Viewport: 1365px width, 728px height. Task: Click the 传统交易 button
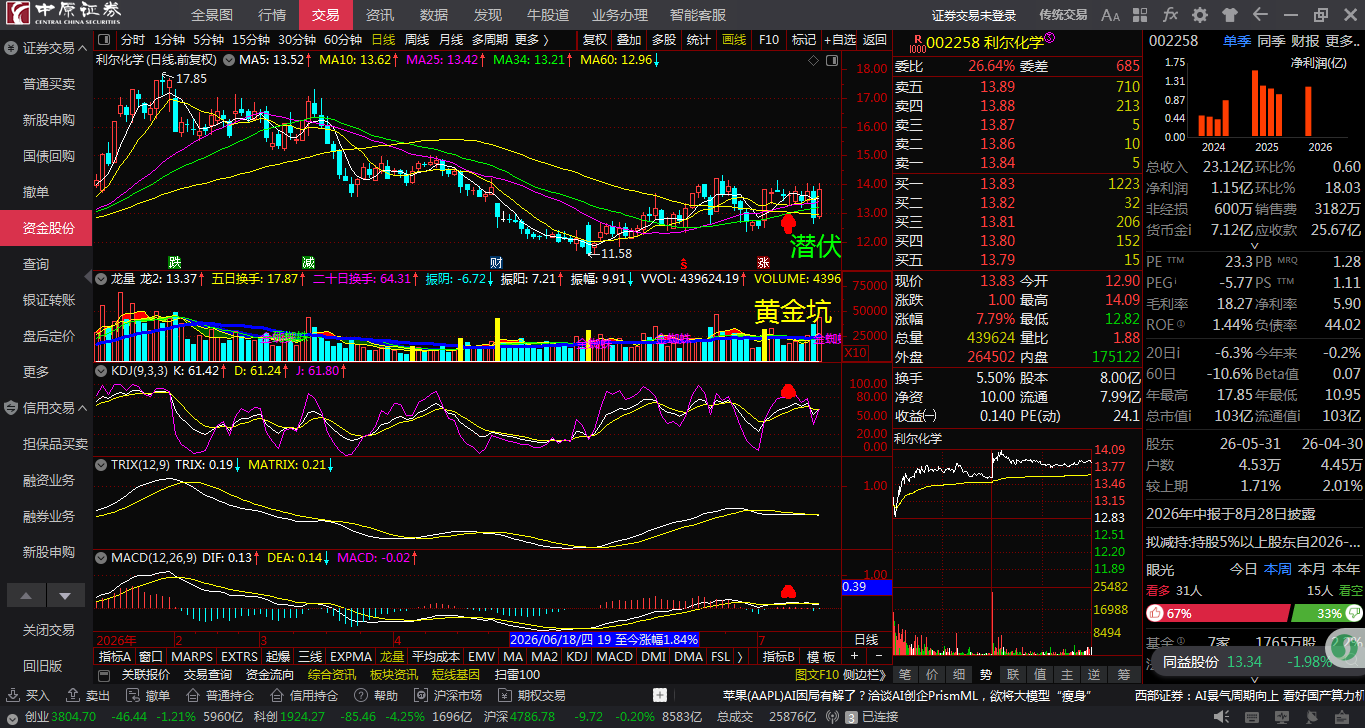[1063, 15]
